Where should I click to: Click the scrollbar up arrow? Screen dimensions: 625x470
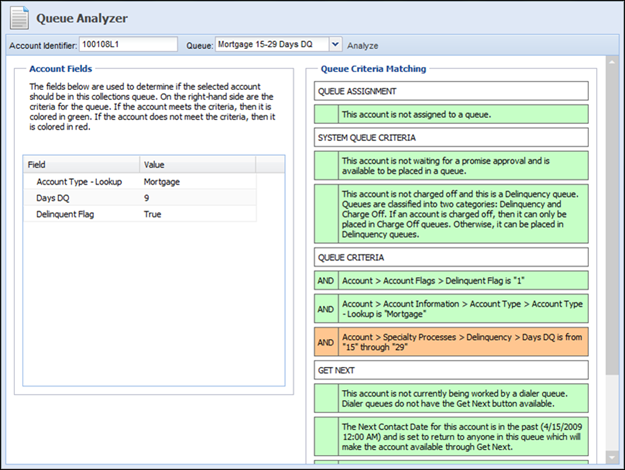tap(611, 62)
